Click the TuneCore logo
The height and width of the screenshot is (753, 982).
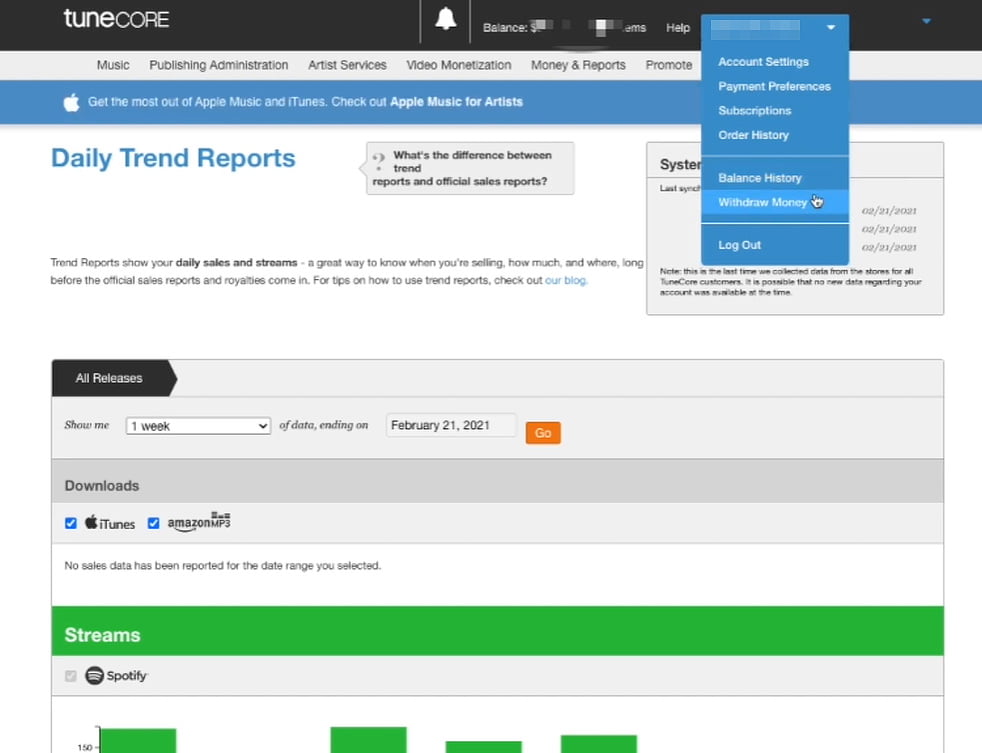116,19
